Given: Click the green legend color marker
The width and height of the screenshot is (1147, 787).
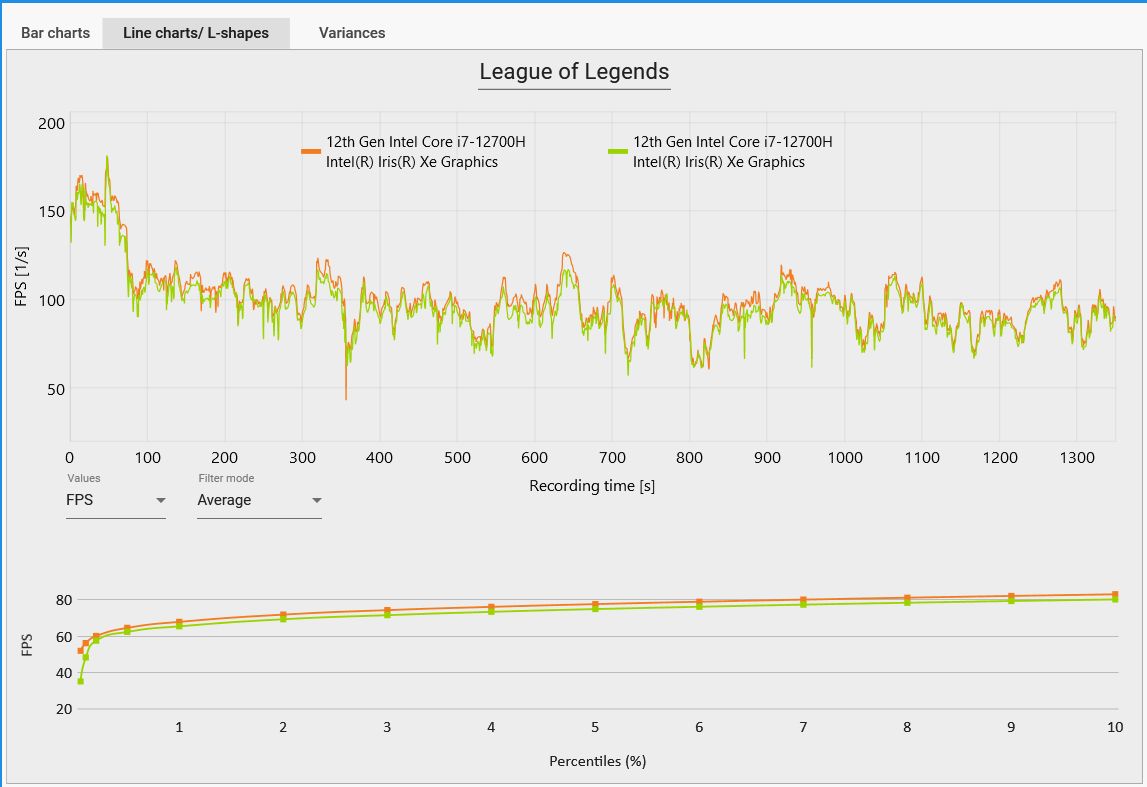Looking at the screenshot, I should tap(617, 151).
